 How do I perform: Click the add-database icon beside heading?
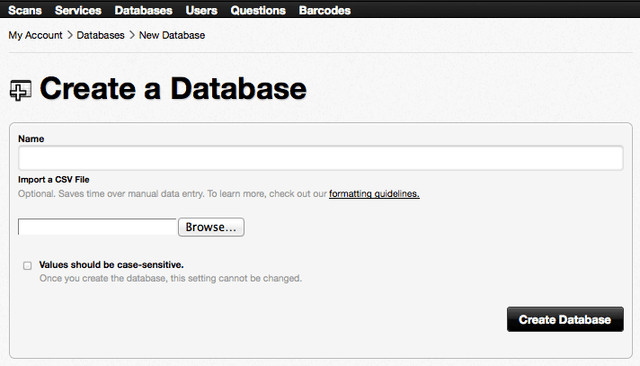coord(20,90)
